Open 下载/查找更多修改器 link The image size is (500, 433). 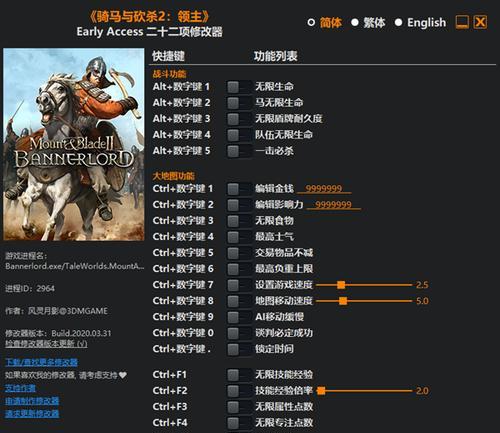point(42,362)
